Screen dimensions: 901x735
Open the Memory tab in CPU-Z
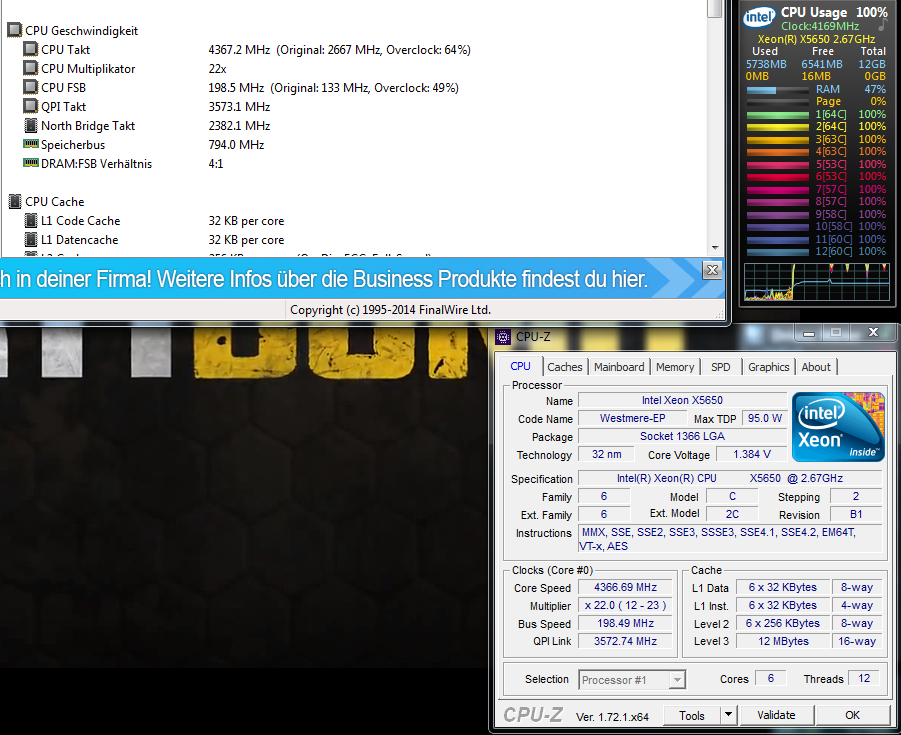tap(675, 367)
